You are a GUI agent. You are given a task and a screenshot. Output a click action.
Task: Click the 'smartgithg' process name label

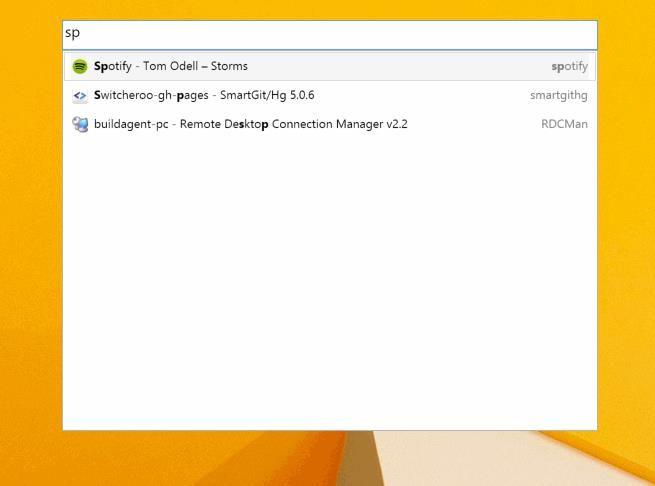tap(558, 96)
